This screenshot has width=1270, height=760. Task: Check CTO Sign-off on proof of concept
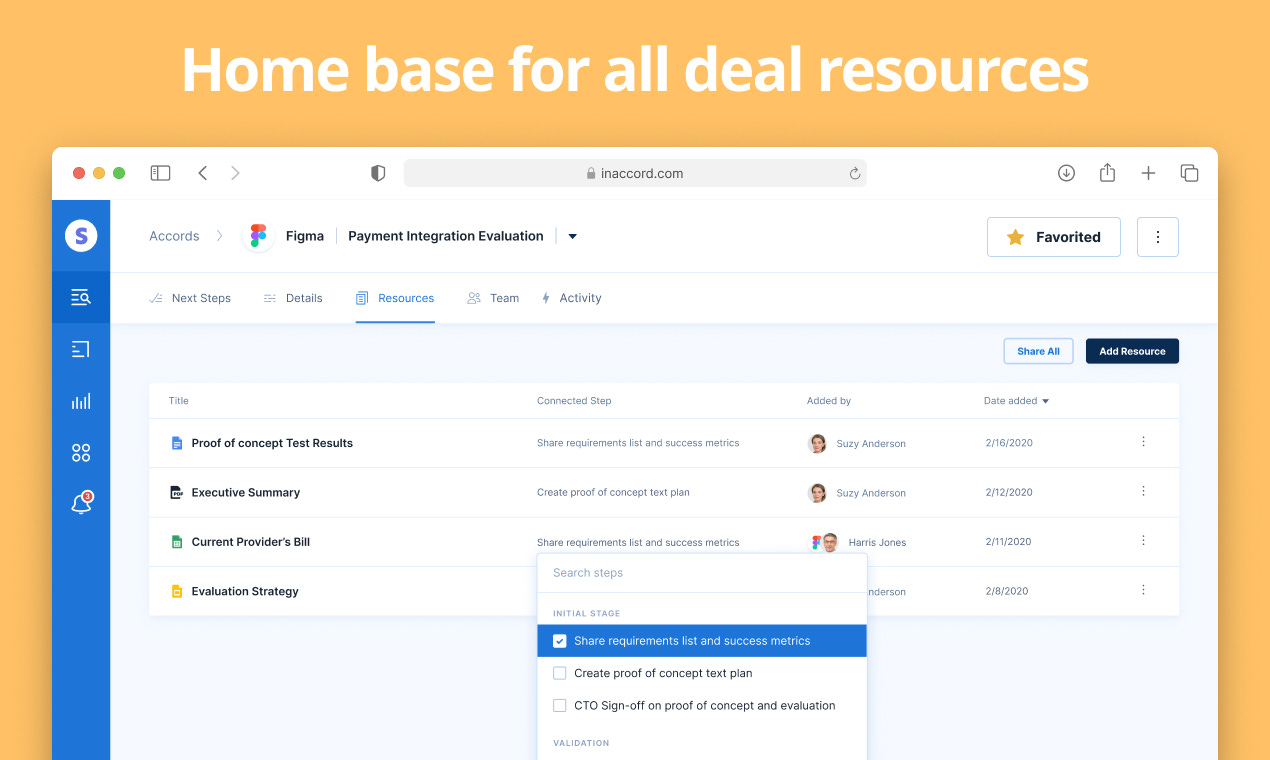(x=560, y=705)
